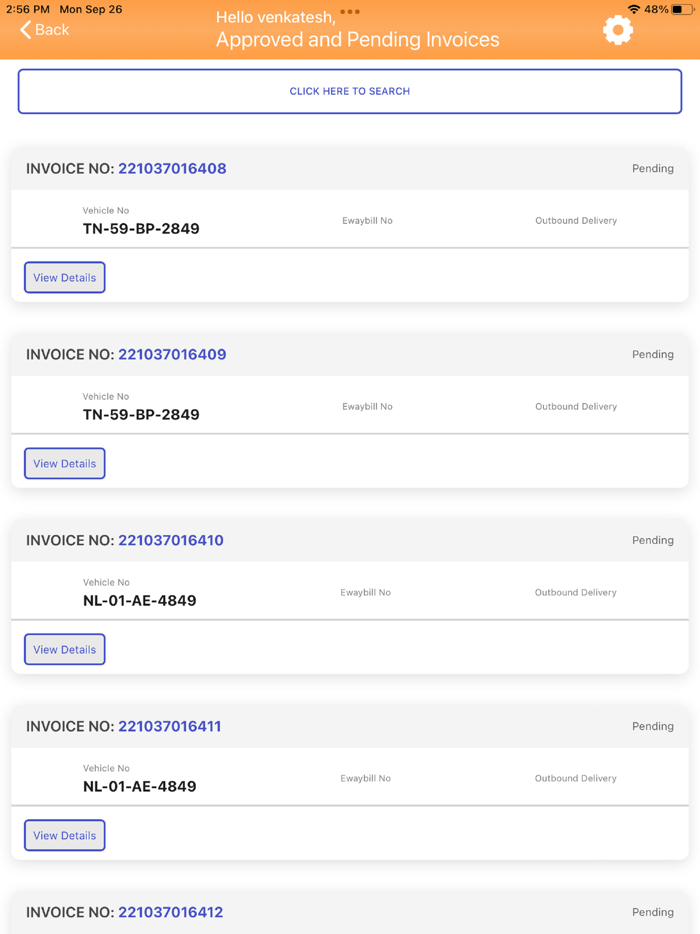
Task: Open invoice number 221037016408 link
Action: coord(172,169)
